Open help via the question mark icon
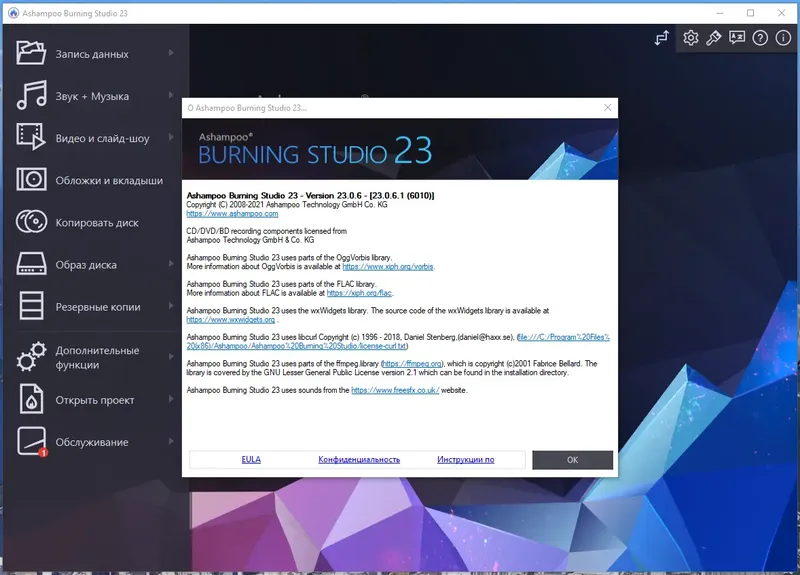 [x=760, y=38]
